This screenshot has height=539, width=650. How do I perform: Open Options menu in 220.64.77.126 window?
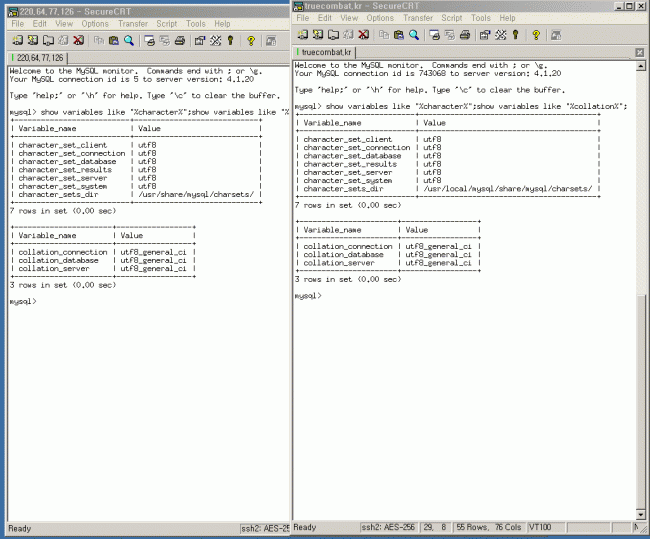(96, 23)
